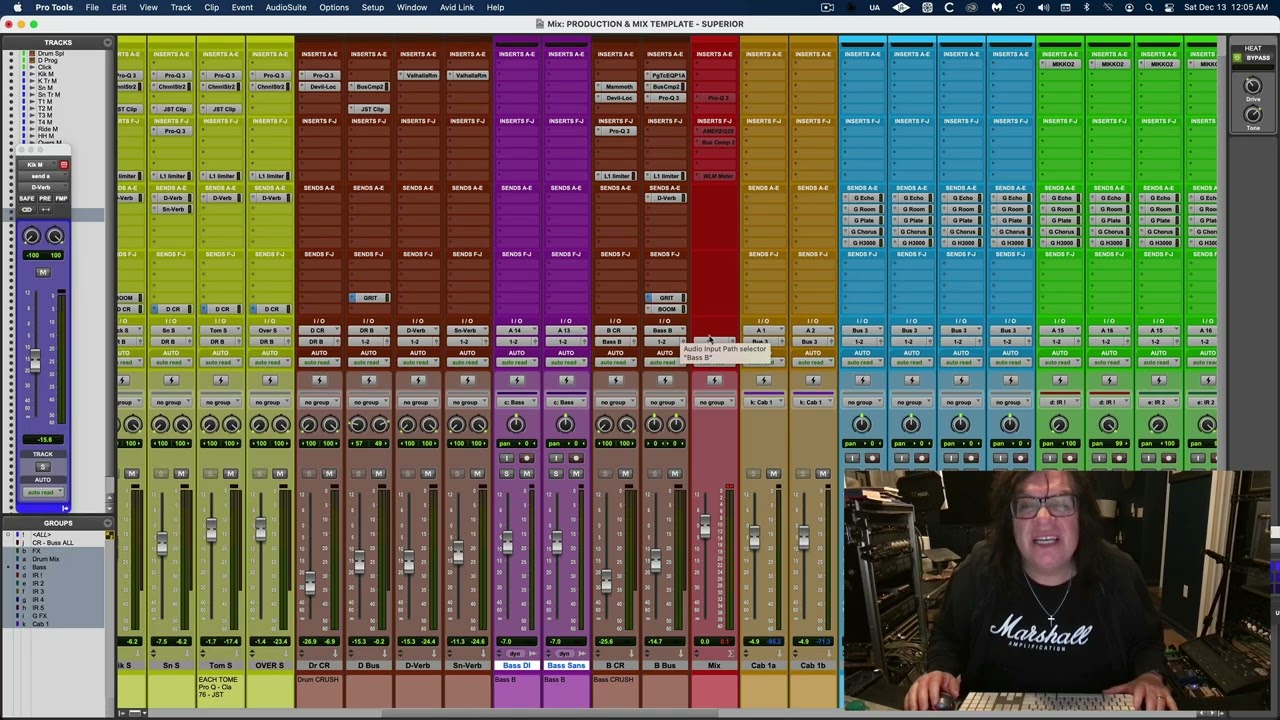The height and width of the screenshot is (720, 1280).
Task: Turn the Tone knob in HEAT panel
Action: tap(1252, 116)
